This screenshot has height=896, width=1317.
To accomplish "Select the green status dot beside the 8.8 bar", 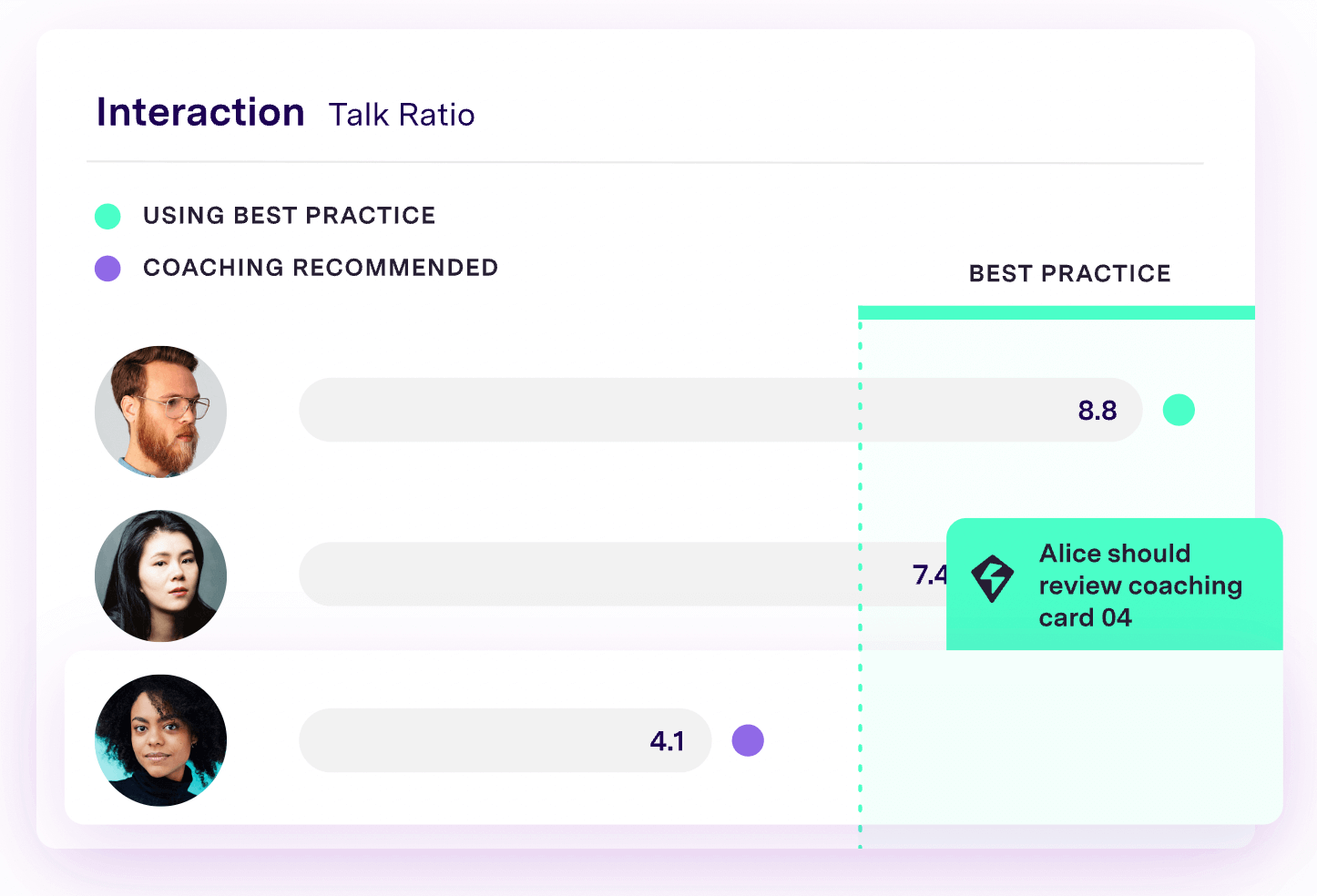I will [1179, 410].
